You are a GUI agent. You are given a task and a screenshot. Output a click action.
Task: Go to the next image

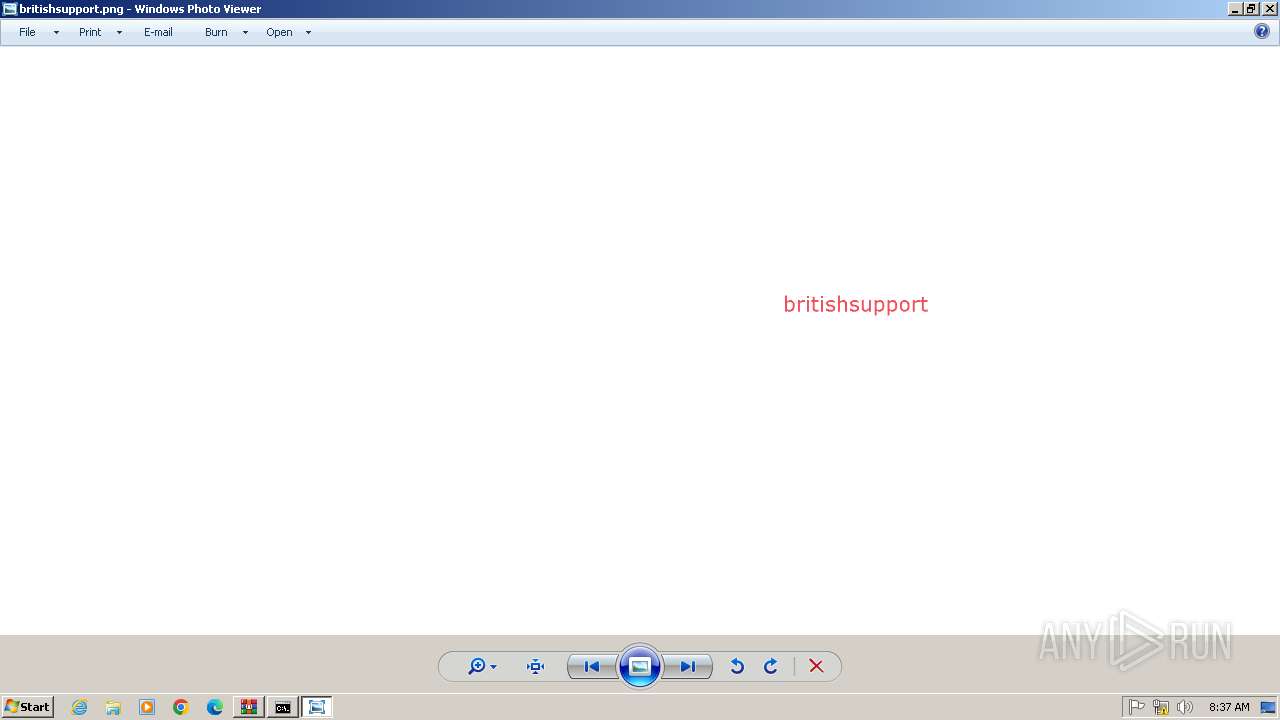688,666
